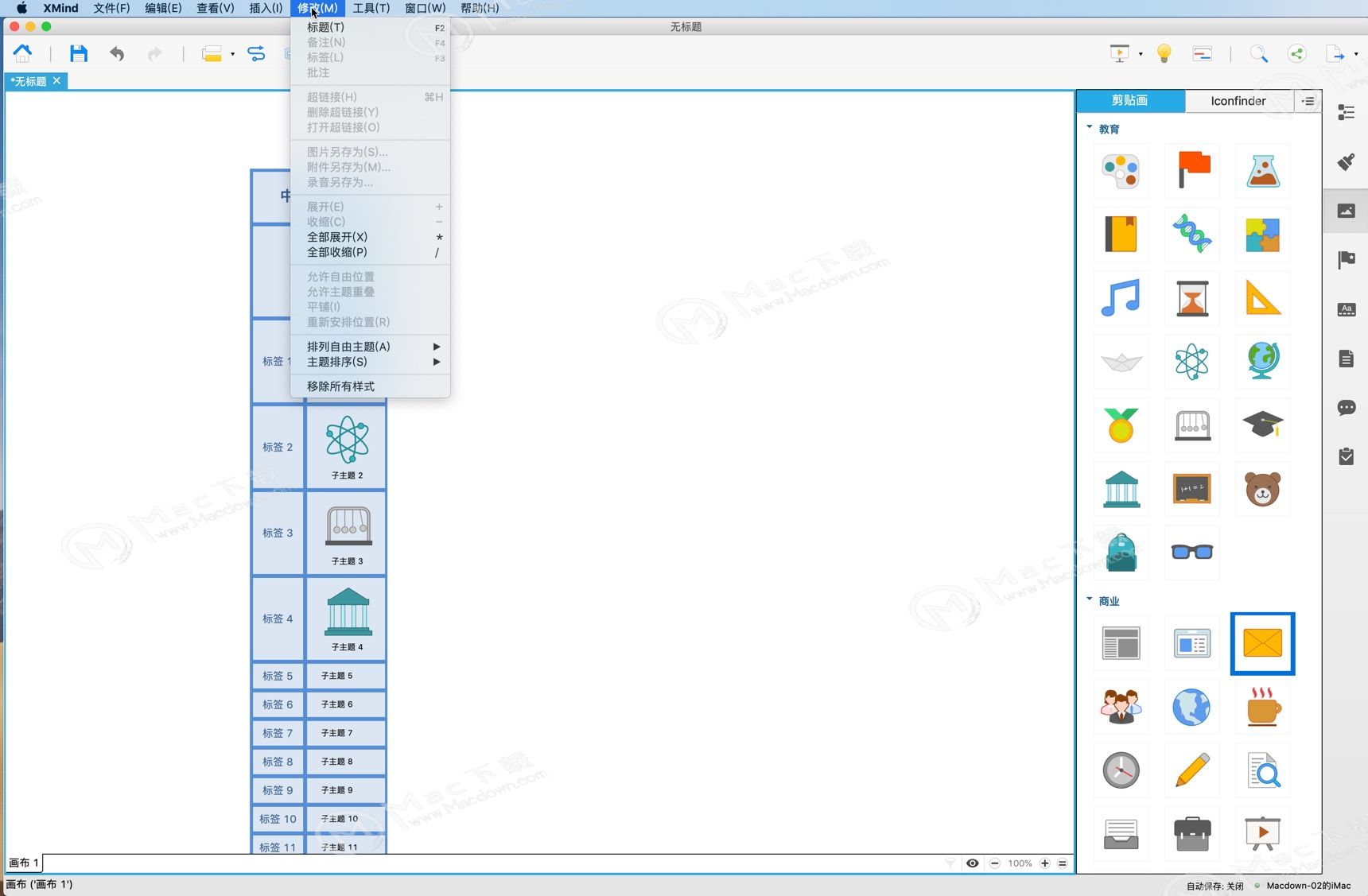
Task: Select the 子主题 2 atom cell
Action: pyautogui.click(x=347, y=447)
